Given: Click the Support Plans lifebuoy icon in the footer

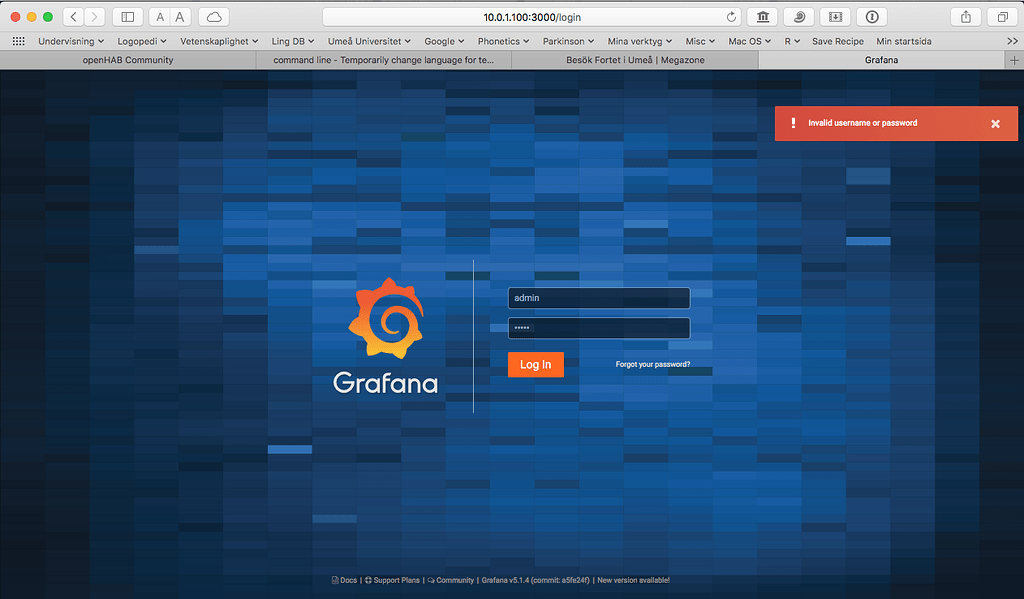Looking at the screenshot, I should pos(368,580).
